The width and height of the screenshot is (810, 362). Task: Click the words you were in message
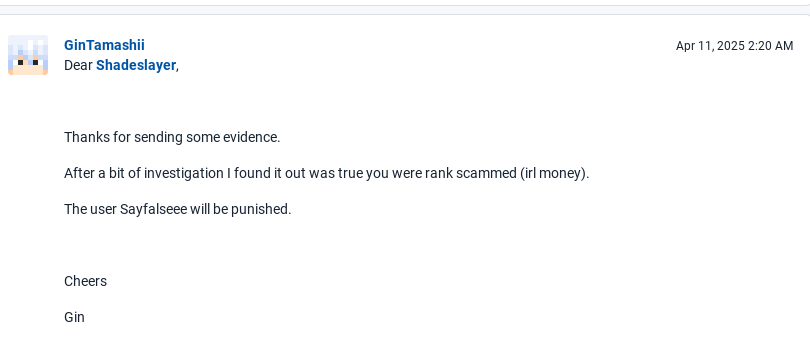click(x=394, y=174)
